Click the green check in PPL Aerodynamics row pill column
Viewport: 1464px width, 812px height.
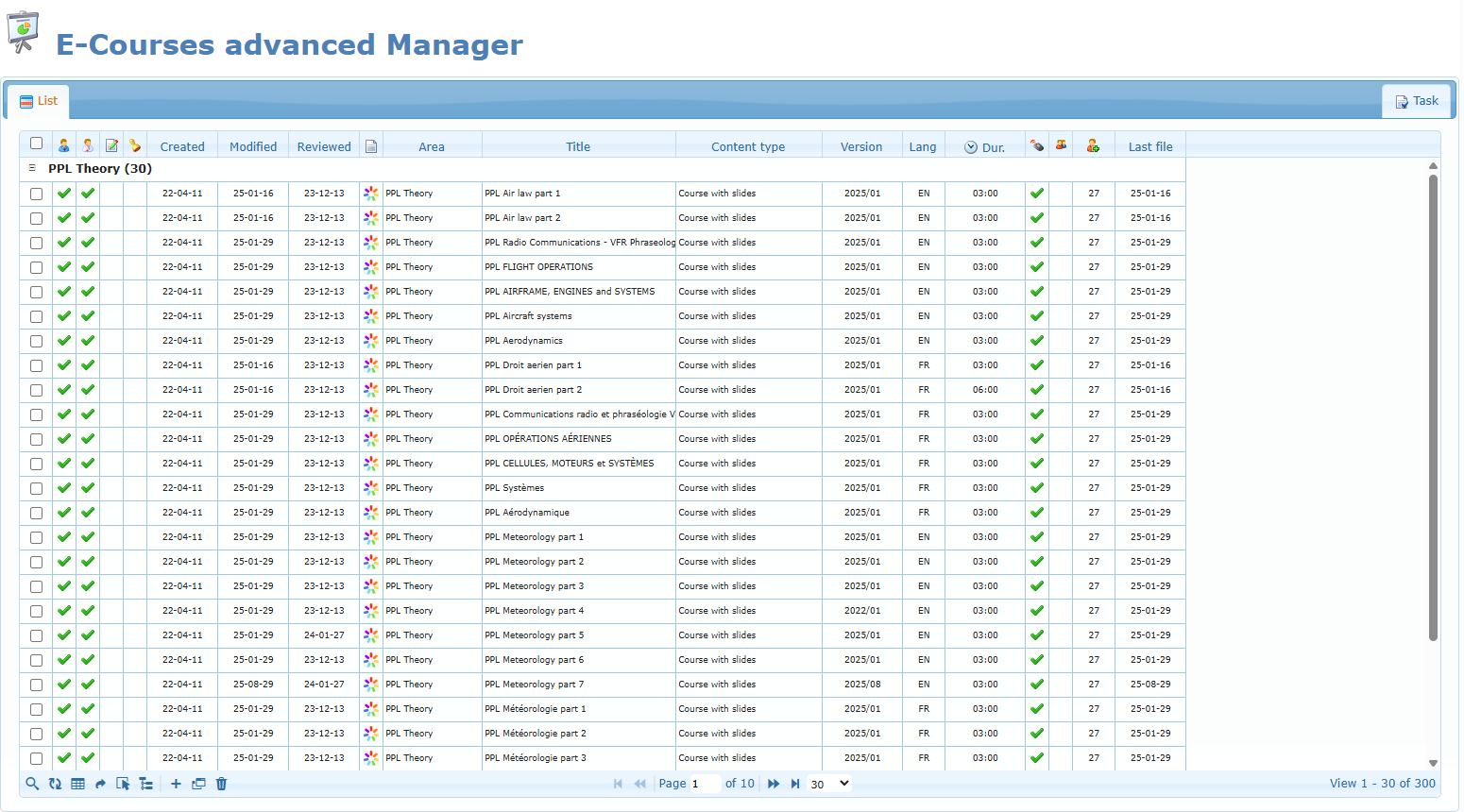tap(1037, 341)
